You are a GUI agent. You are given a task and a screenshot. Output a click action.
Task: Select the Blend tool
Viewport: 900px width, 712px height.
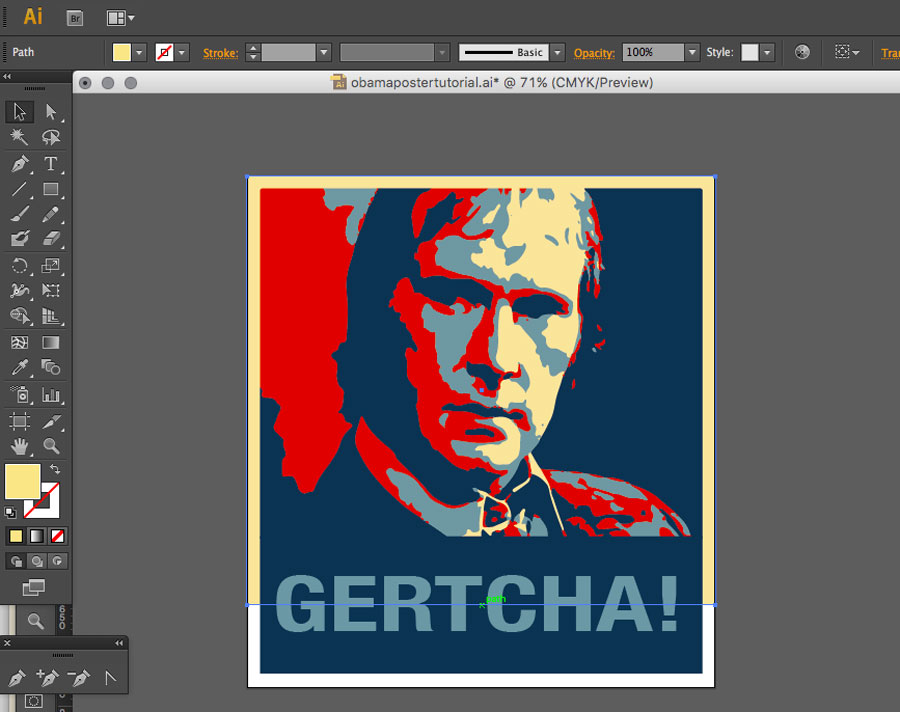51,367
